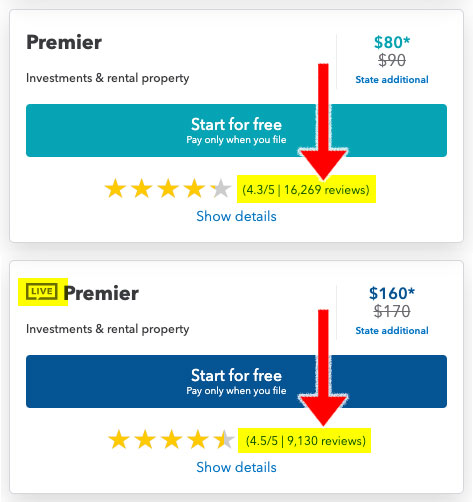The width and height of the screenshot is (473, 502).
Task: Click first gold star in Premier rating
Action: point(115,189)
